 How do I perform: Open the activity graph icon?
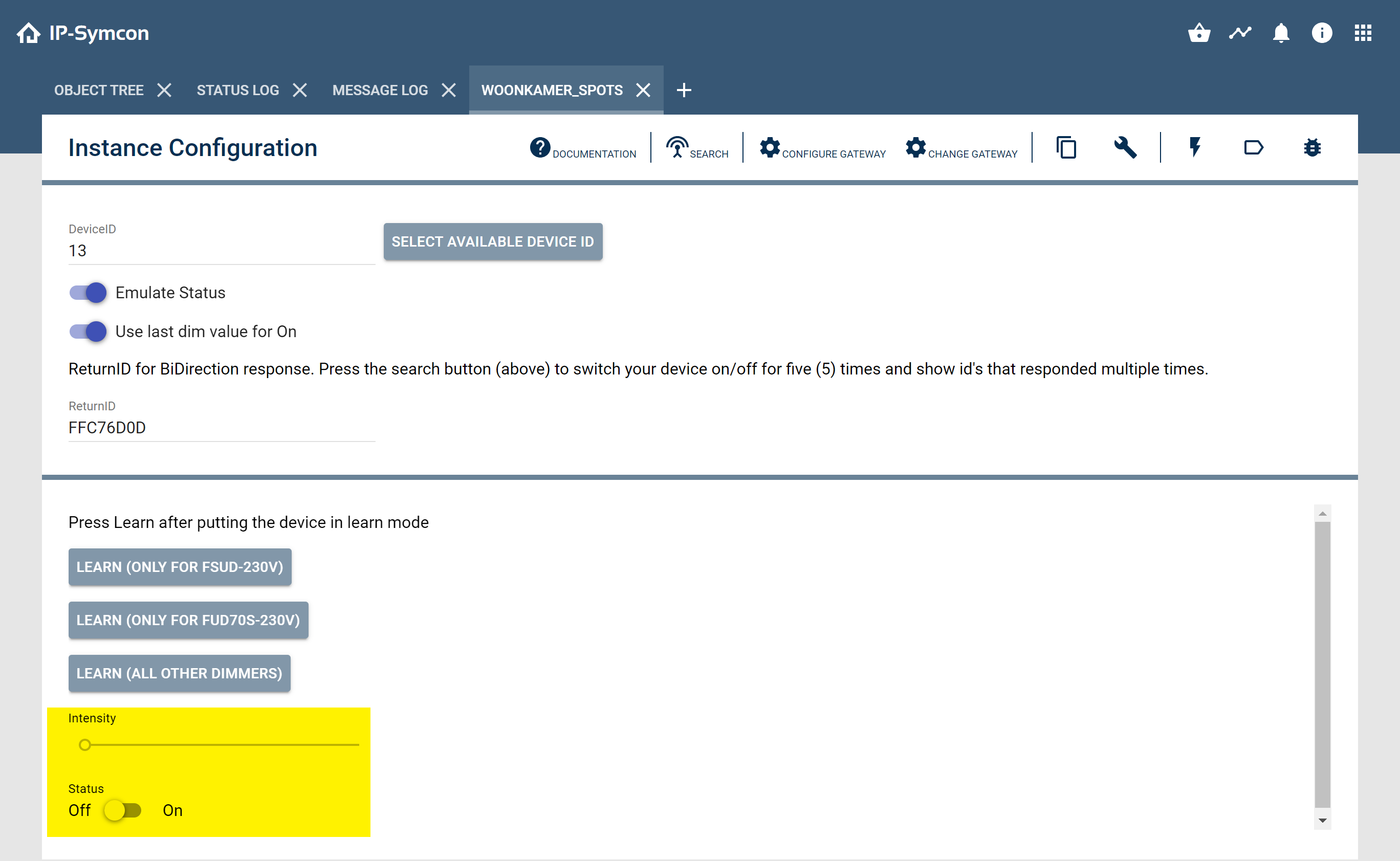coord(1240,33)
